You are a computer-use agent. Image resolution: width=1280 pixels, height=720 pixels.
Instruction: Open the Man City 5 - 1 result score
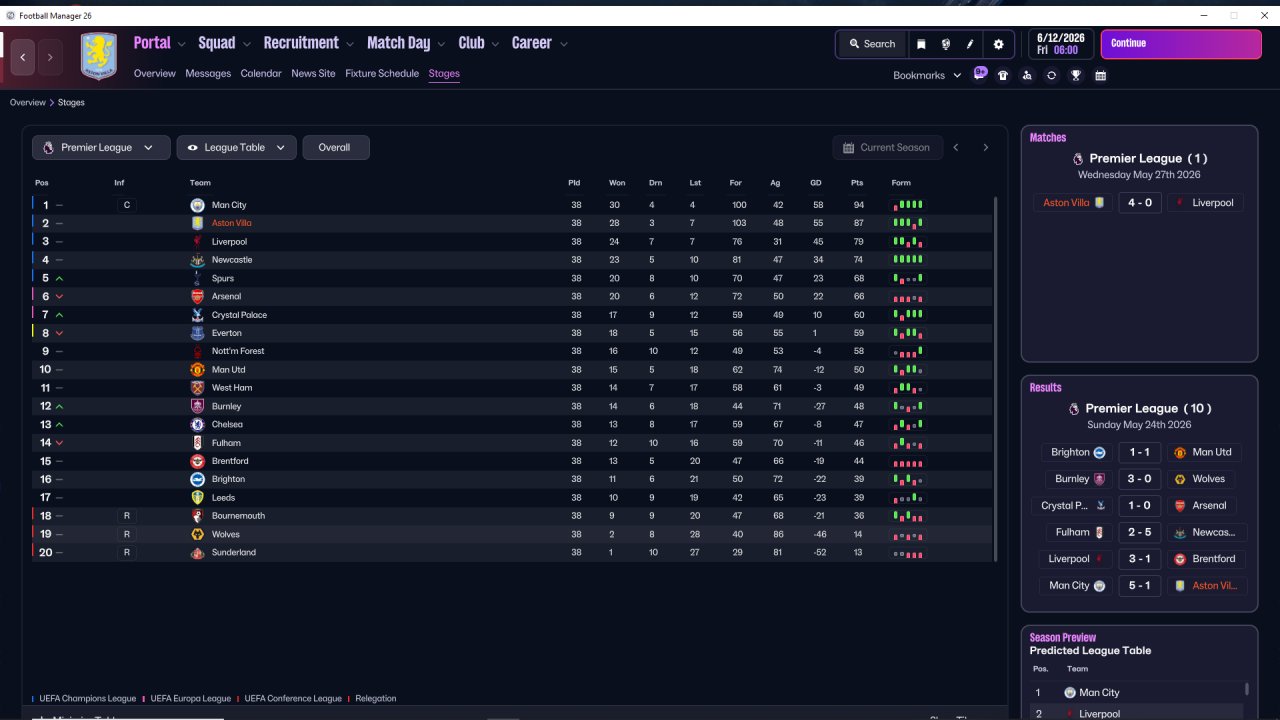point(1139,586)
